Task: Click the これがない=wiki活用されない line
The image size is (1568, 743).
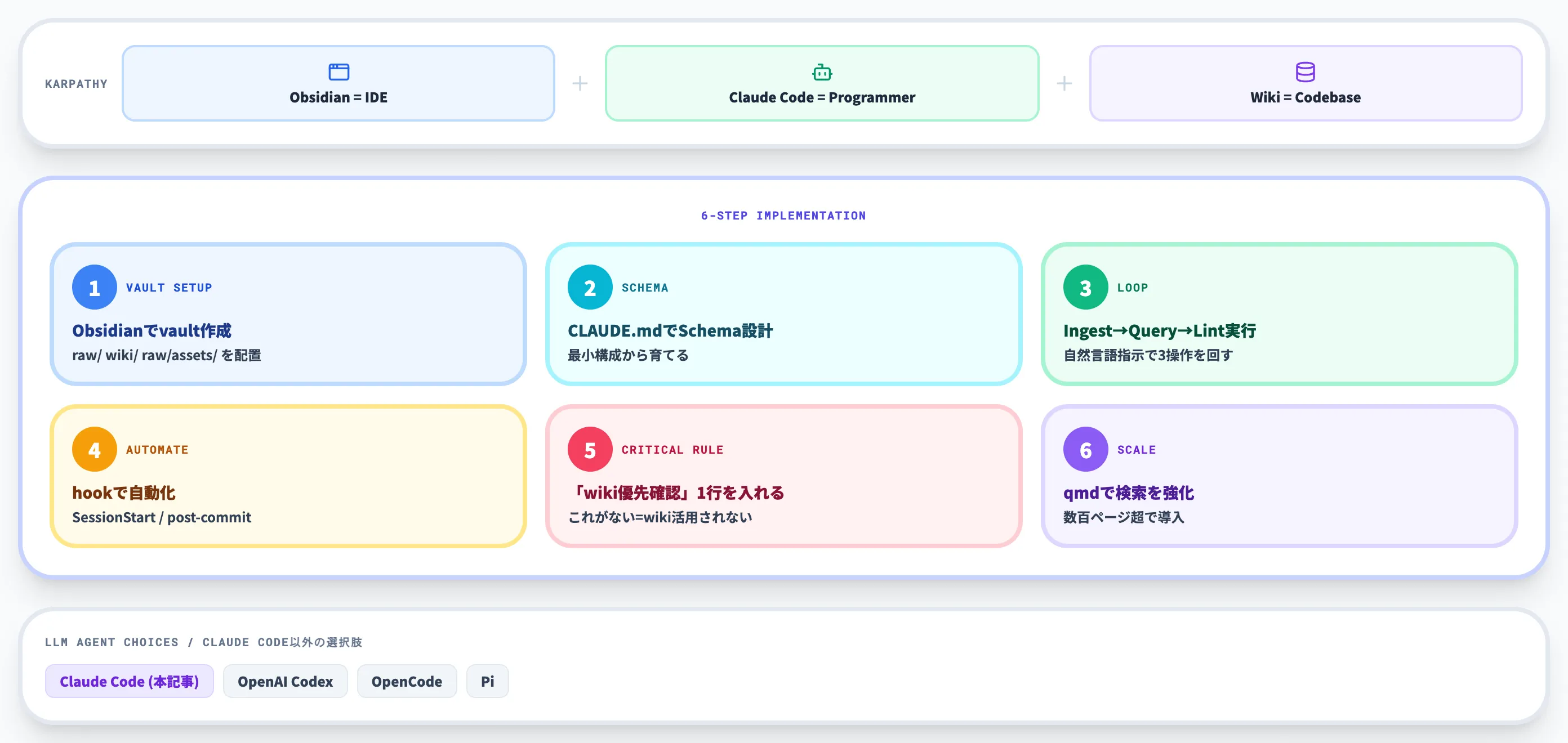Action: [660, 517]
